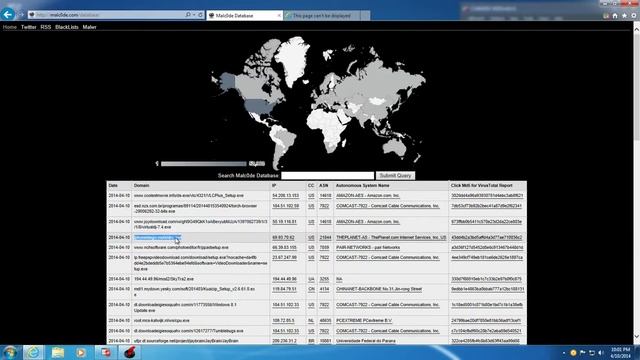The height and width of the screenshot is (360, 640).
Task: Click the page scrollbar up arrow
Action: (636, 29)
